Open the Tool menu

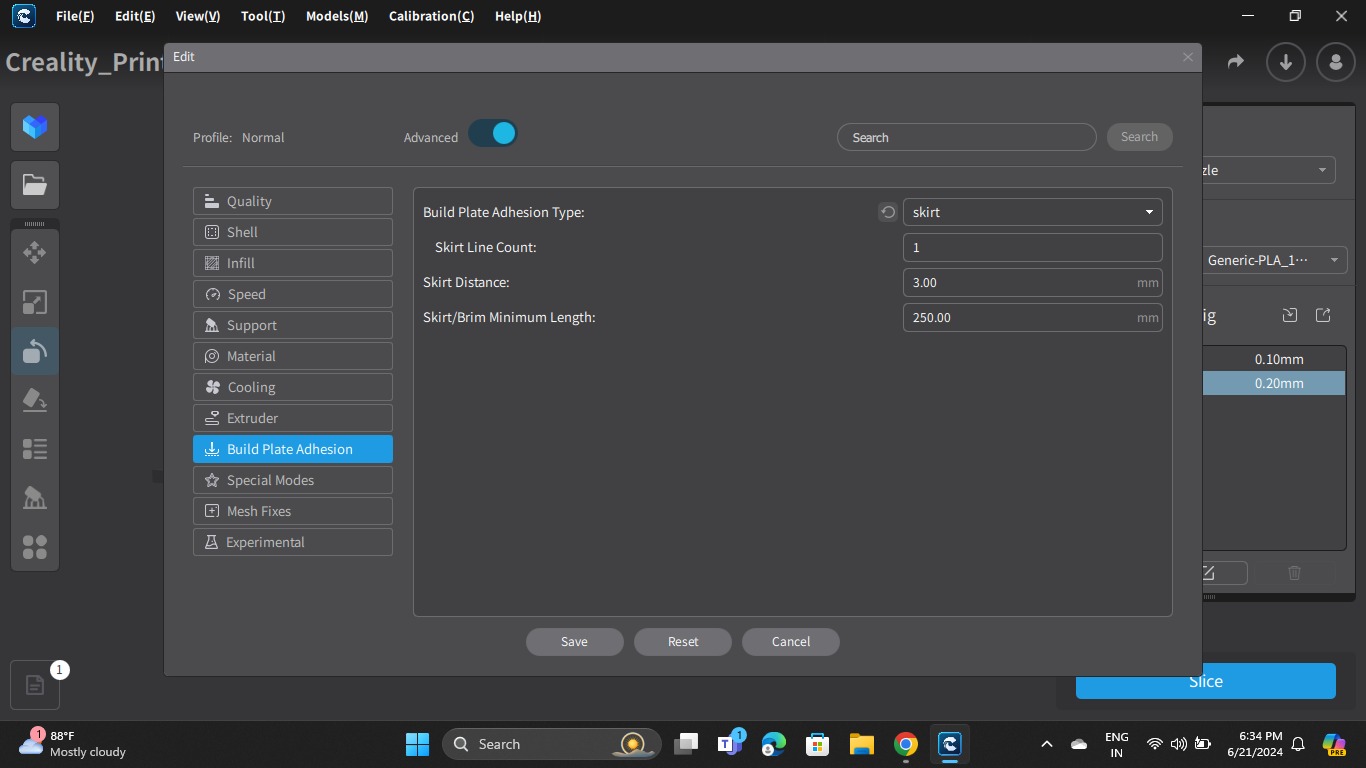(x=263, y=16)
